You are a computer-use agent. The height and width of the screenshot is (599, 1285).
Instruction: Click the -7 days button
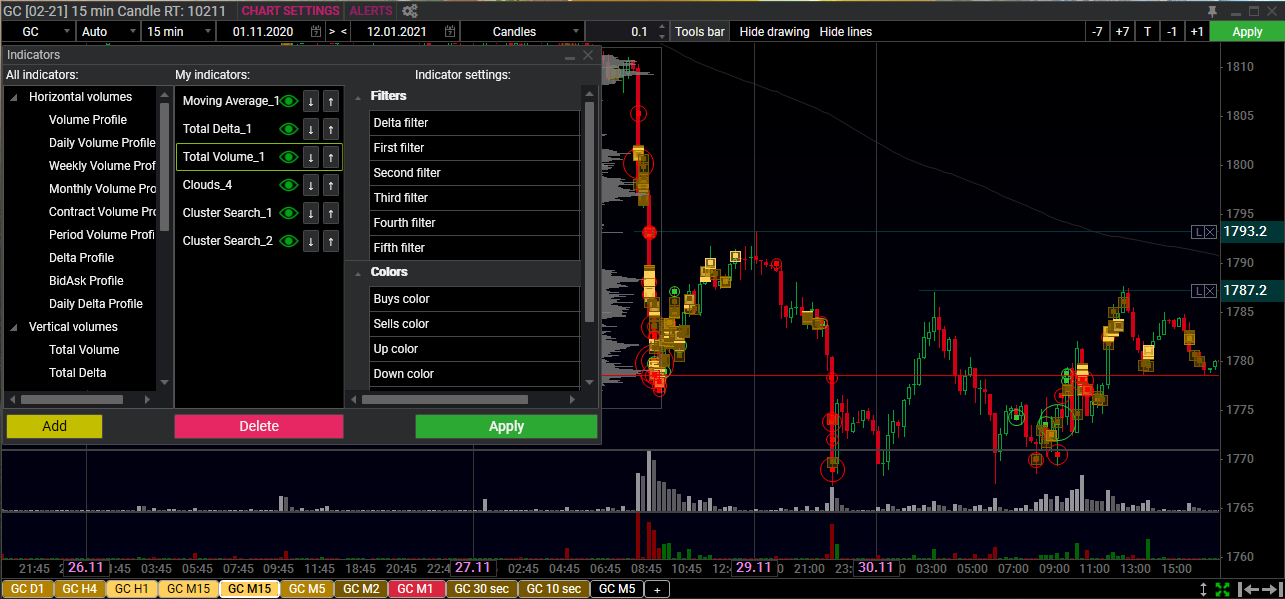(x=1097, y=31)
